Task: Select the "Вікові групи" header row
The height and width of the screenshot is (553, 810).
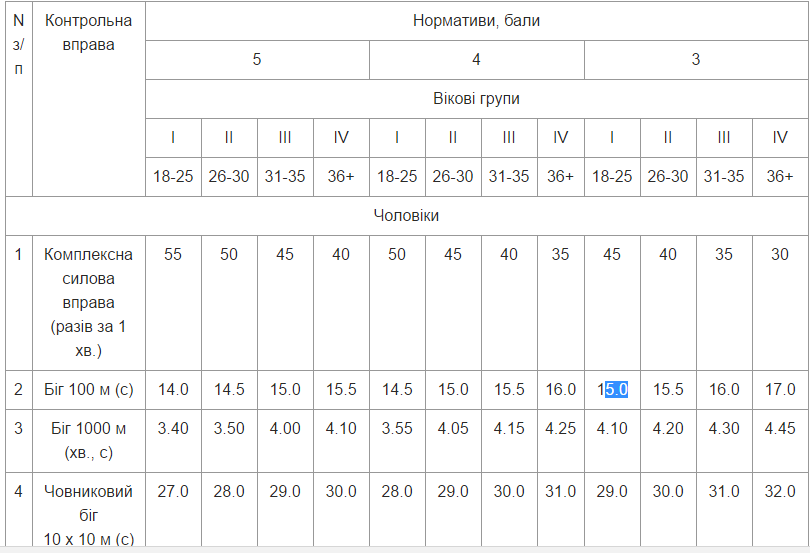Action: (476, 99)
